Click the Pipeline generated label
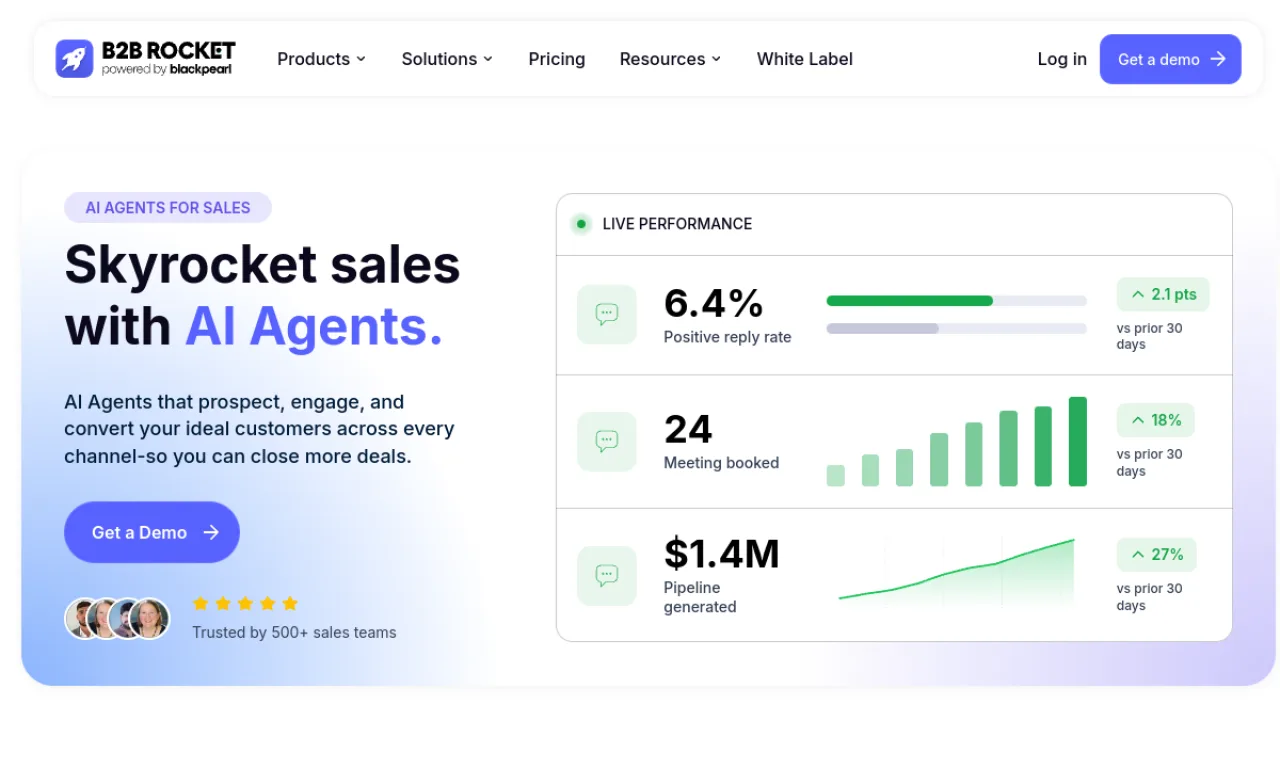Screen dimensions: 1280x768 tap(700, 597)
